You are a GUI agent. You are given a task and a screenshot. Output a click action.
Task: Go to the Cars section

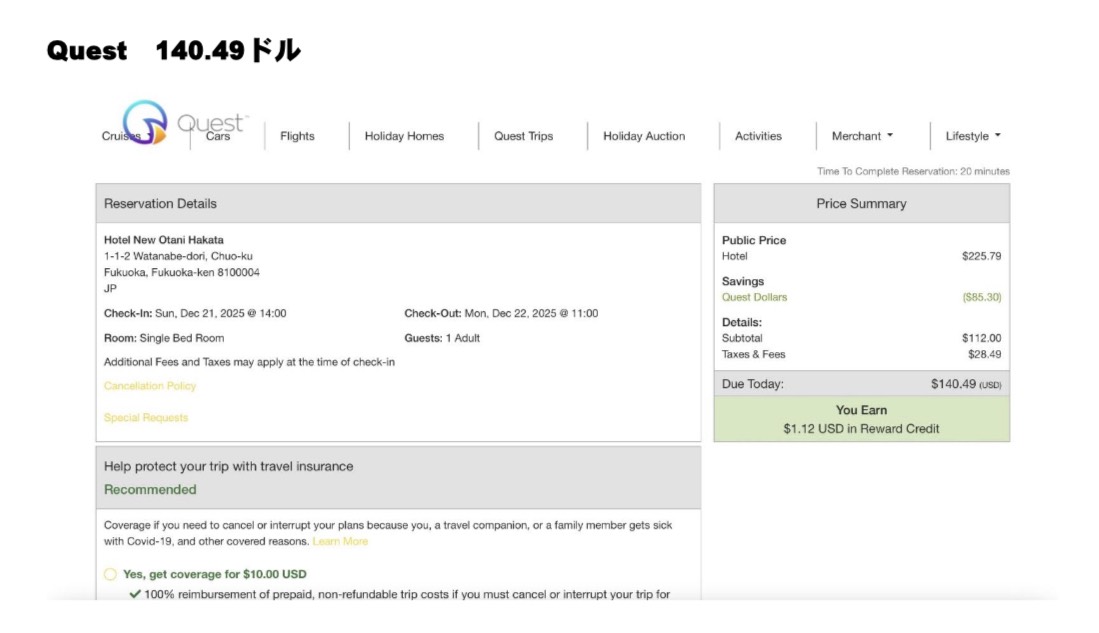pos(218,137)
